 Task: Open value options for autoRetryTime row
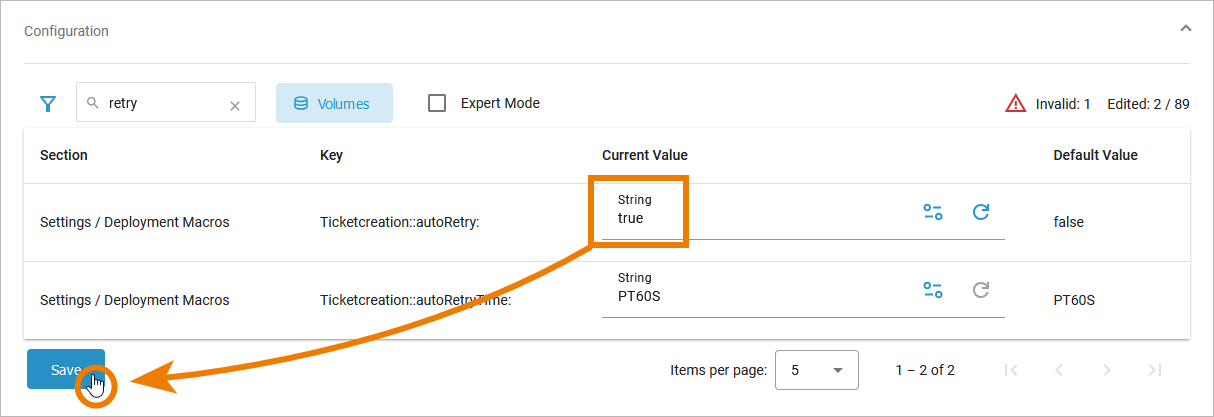(x=932, y=290)
